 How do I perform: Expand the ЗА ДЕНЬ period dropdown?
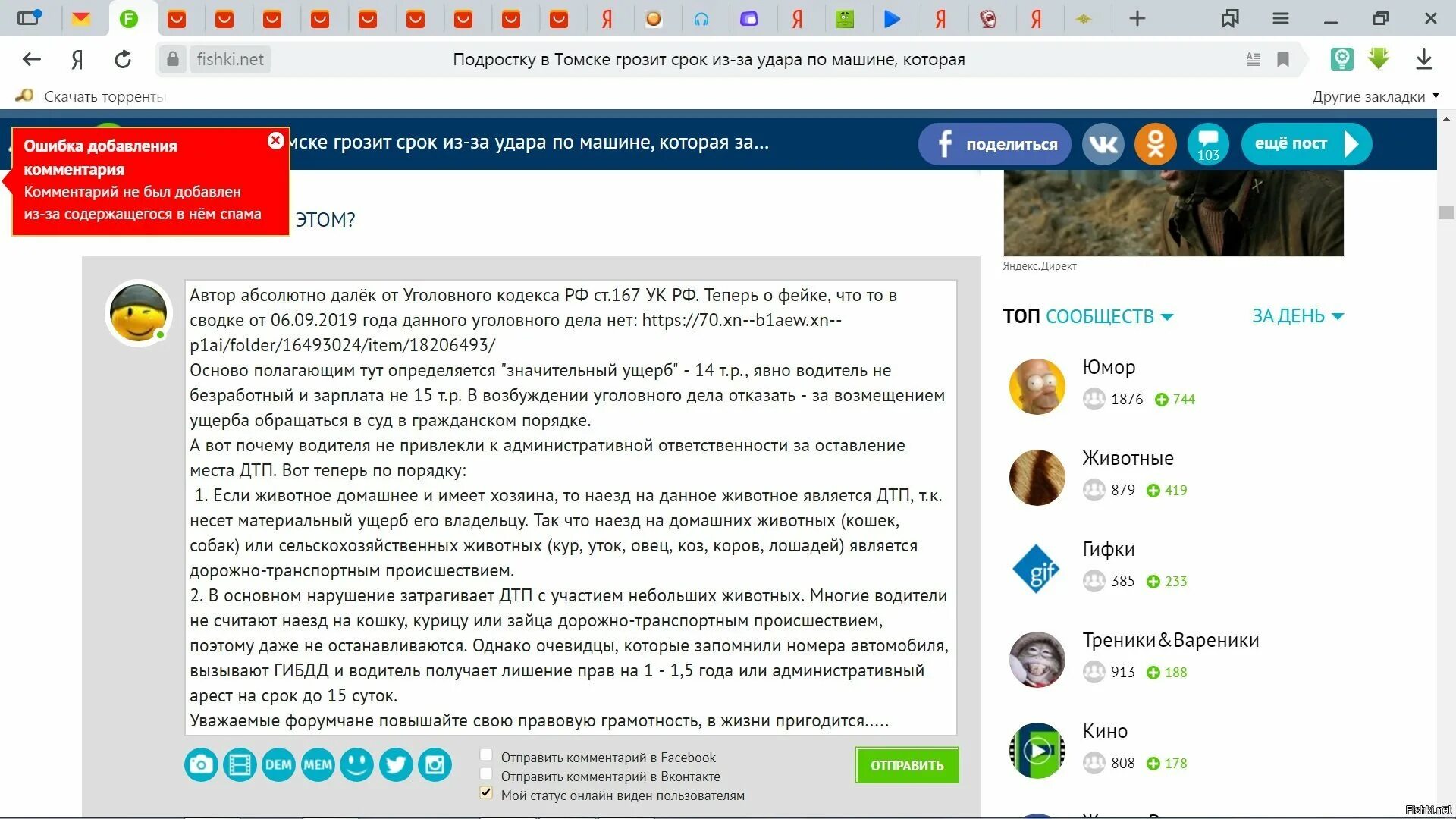pyautogui.click(x=1298, y=316)
